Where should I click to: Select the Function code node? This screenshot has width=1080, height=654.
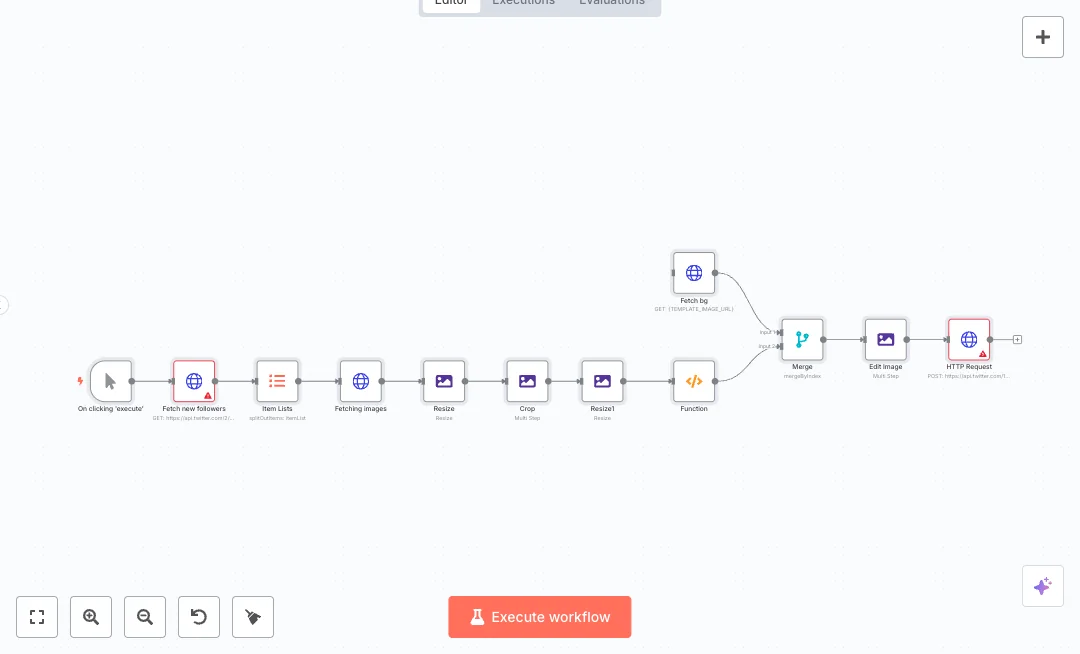694,381
